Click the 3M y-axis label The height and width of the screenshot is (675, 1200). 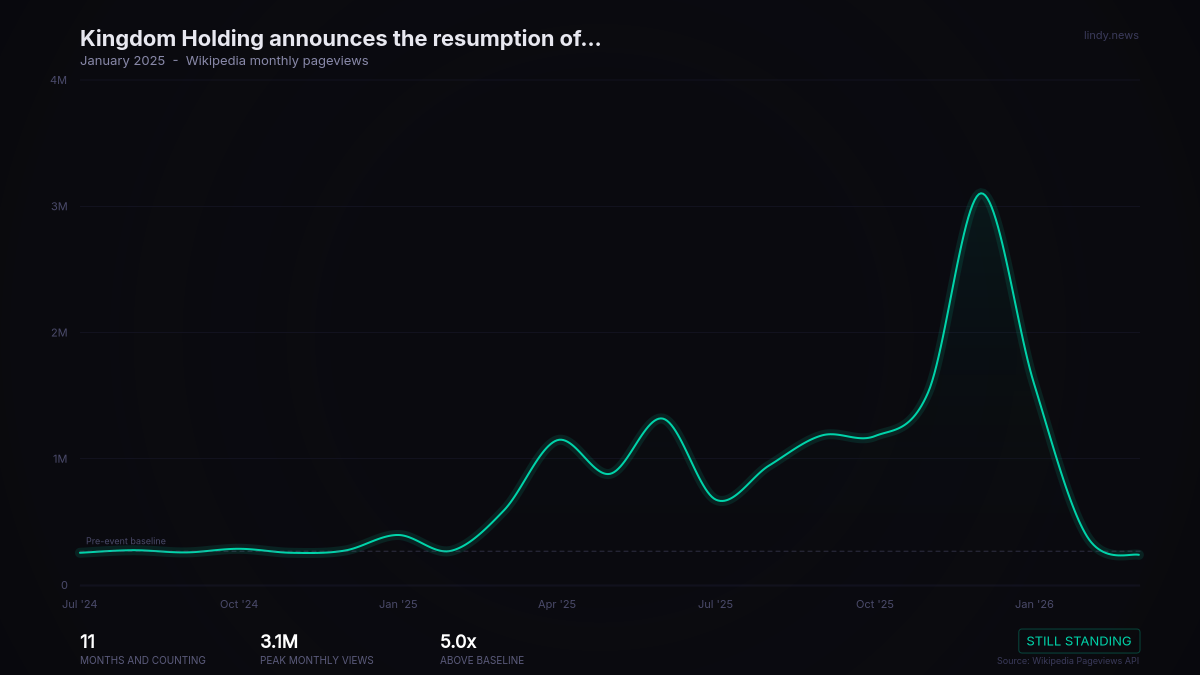point(58,206)
